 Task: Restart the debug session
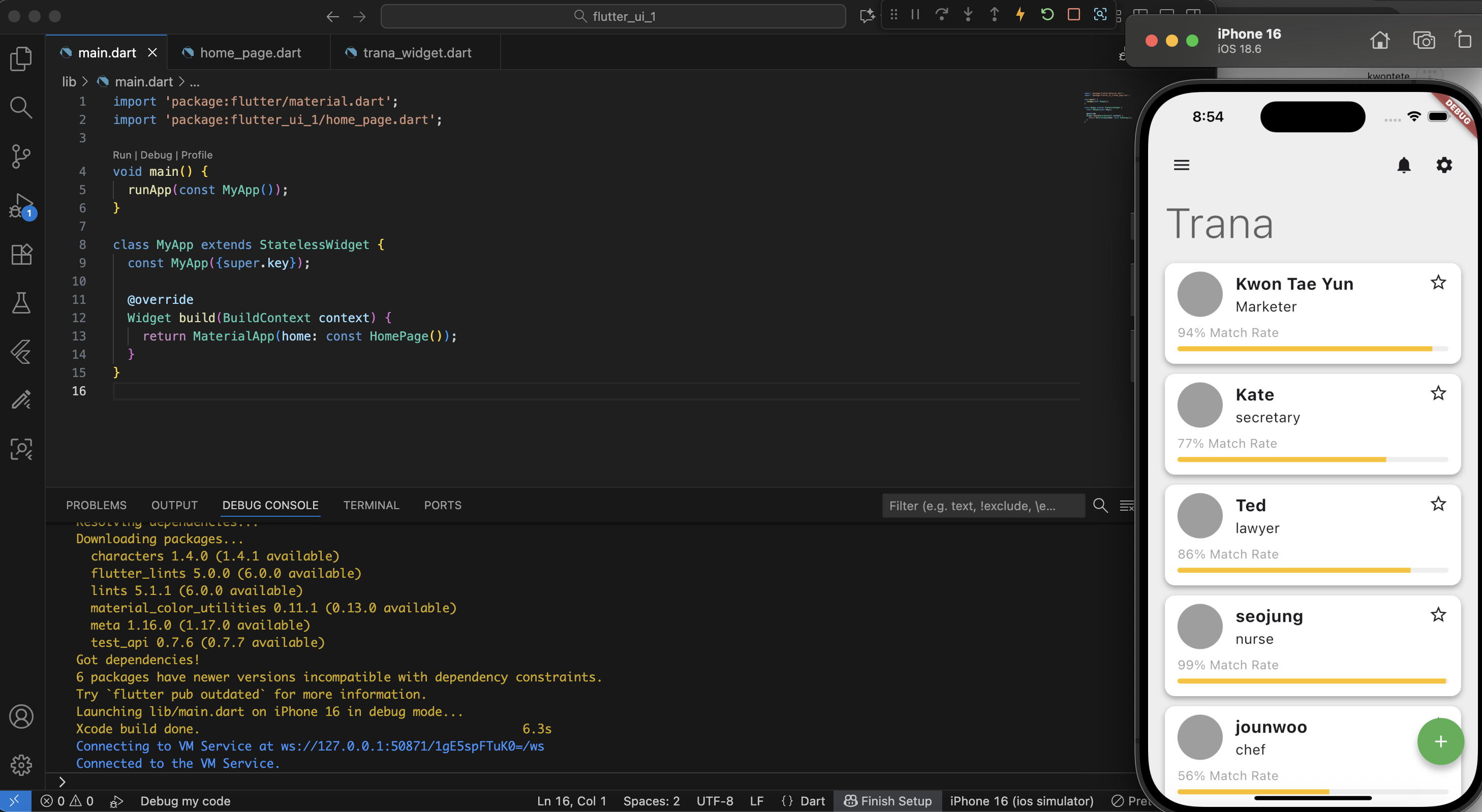1047,14
